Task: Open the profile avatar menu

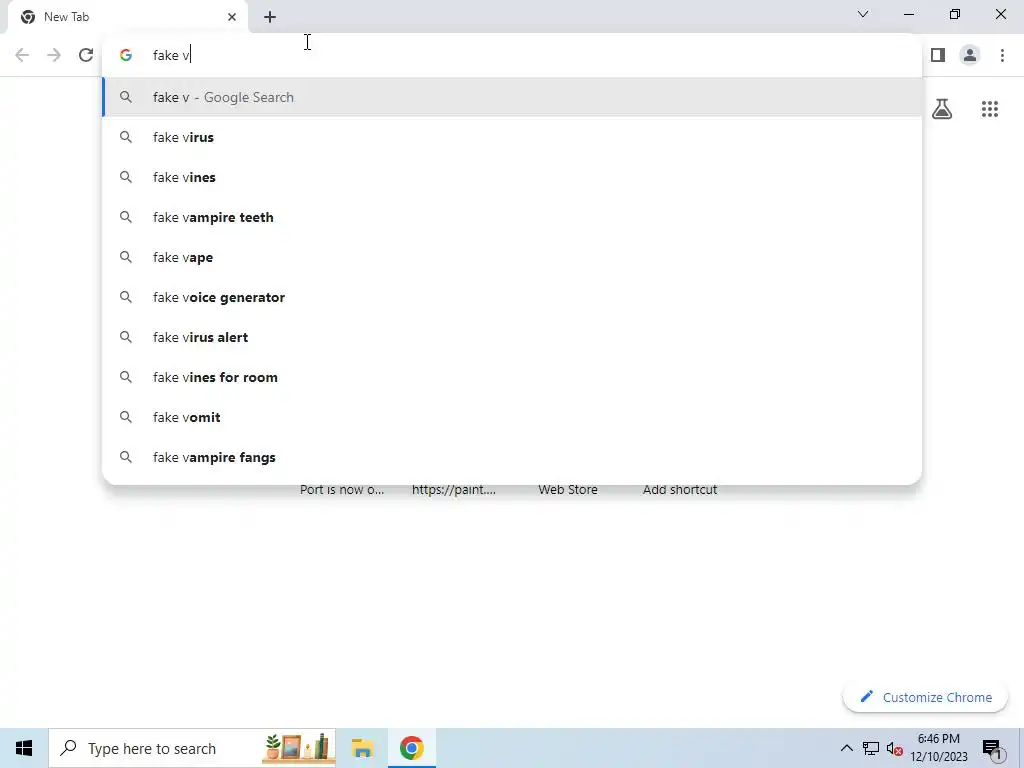Action: pos(970,56)
